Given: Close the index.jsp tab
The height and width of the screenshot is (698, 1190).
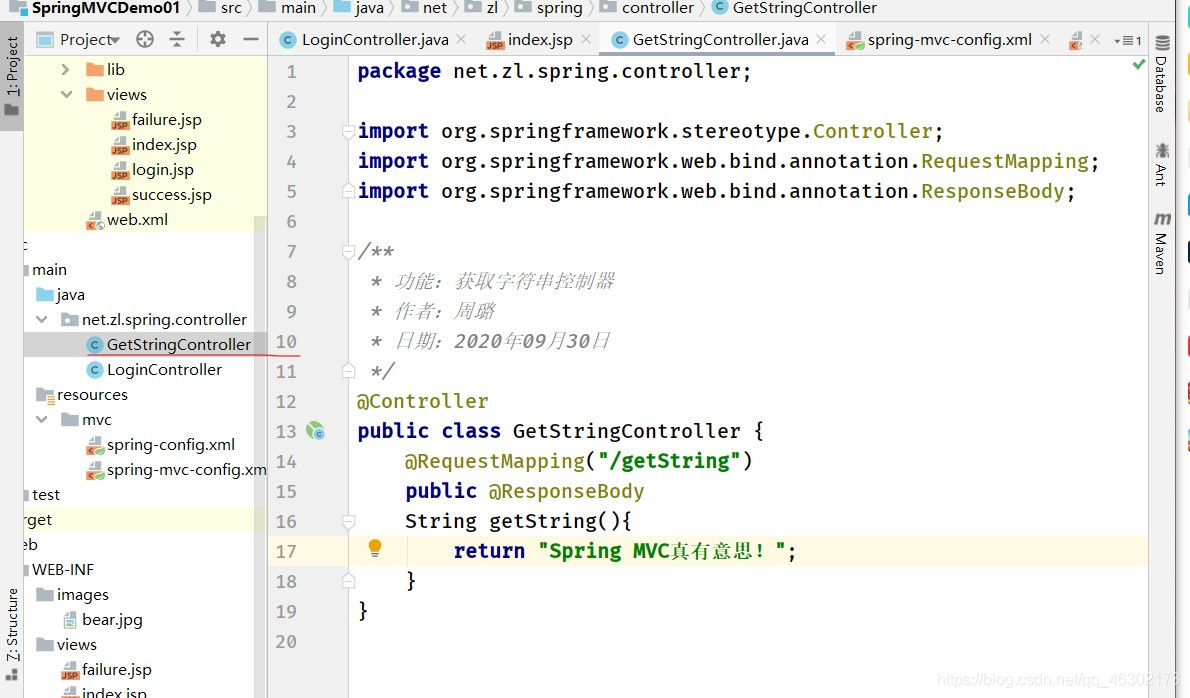Looking at the screenshot, I should [585, 39].
